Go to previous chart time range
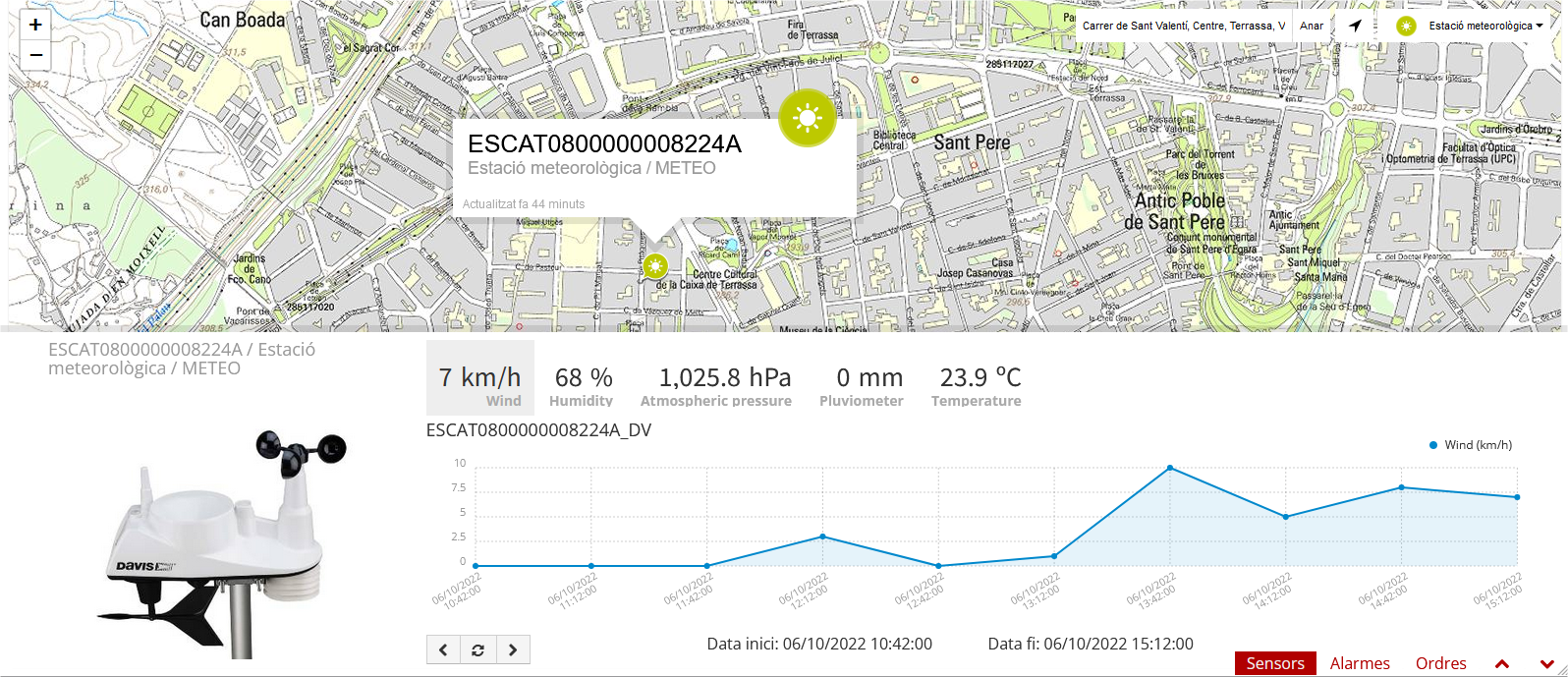 point(443,649)
